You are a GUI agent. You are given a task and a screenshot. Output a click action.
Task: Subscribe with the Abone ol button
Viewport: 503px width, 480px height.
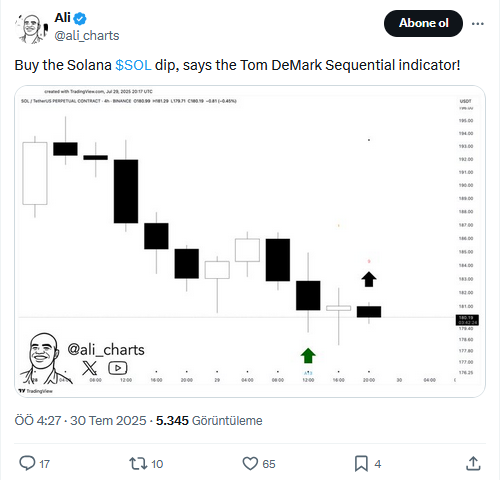[x=423, y=23]
